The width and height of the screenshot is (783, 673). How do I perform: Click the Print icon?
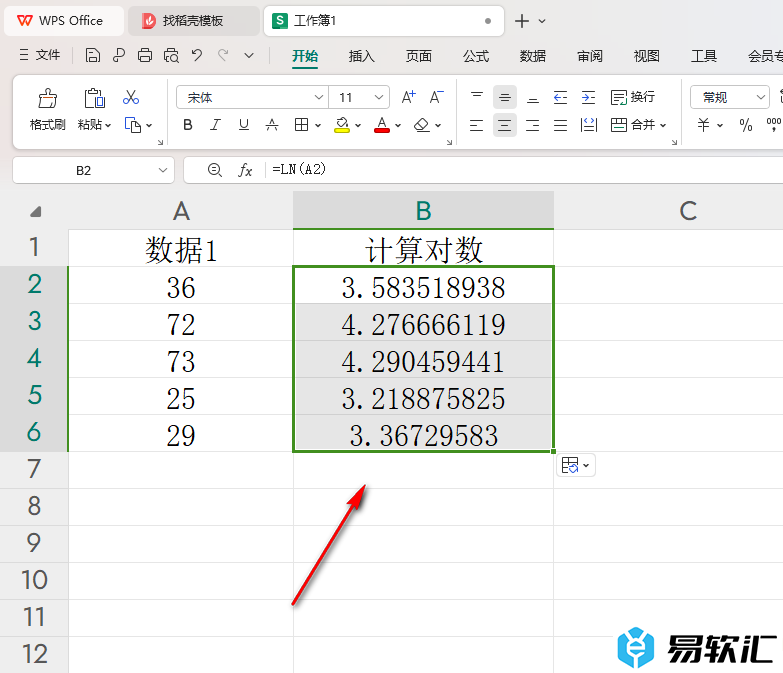pyautogui.click(x=145, y=55)
